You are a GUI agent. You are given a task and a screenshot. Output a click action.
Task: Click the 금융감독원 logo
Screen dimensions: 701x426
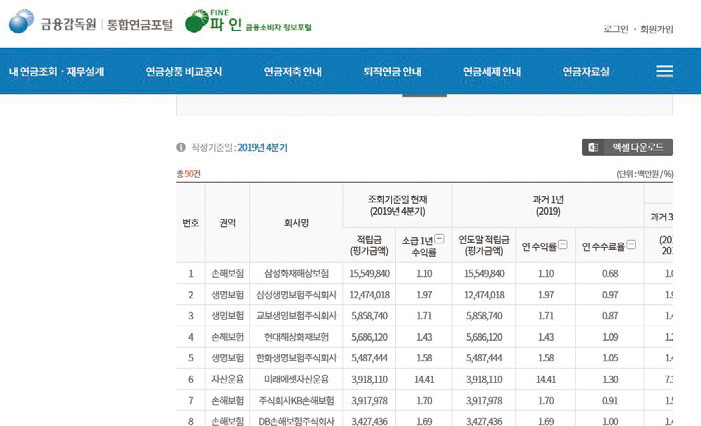pos(50,23)
